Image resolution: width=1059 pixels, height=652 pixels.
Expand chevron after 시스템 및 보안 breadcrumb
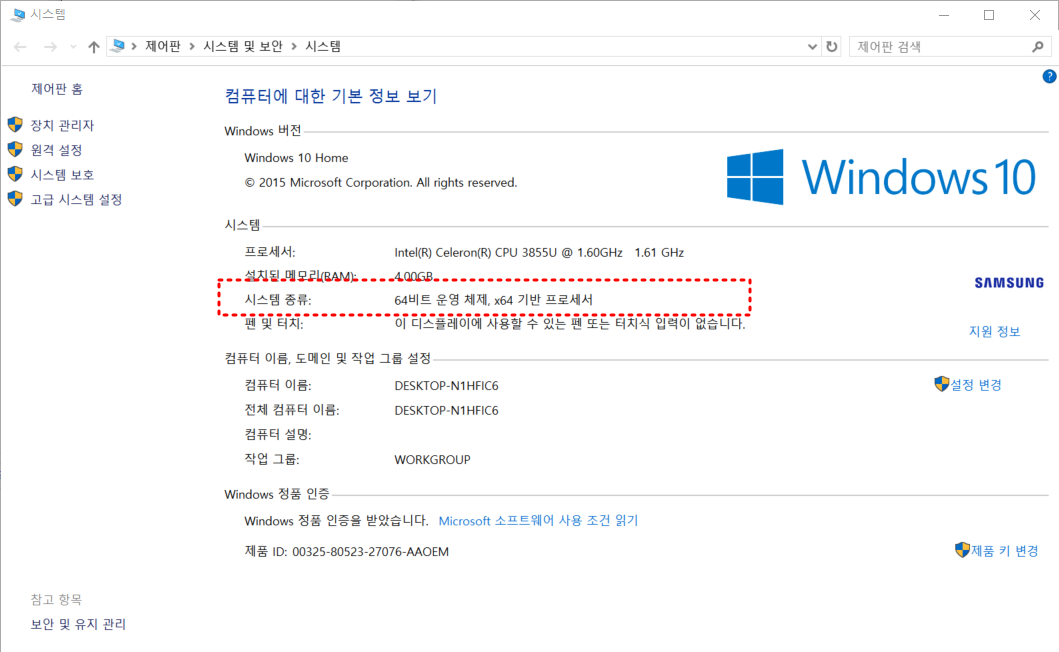[x=294, y=46]
